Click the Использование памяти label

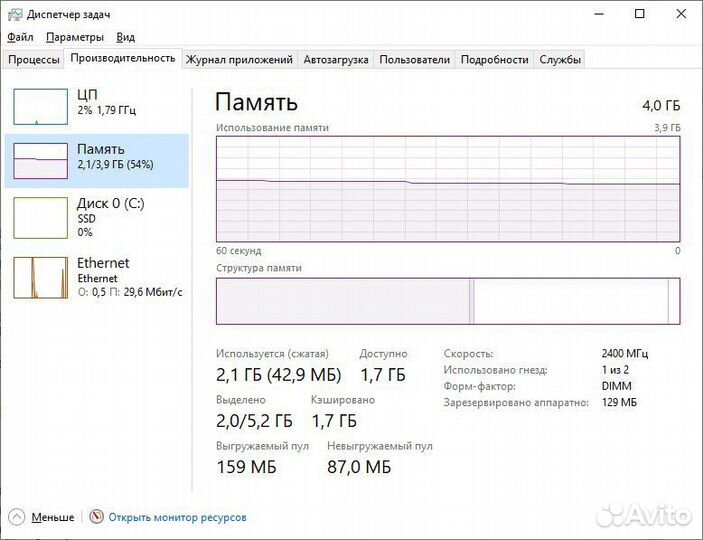coord(272,127)
